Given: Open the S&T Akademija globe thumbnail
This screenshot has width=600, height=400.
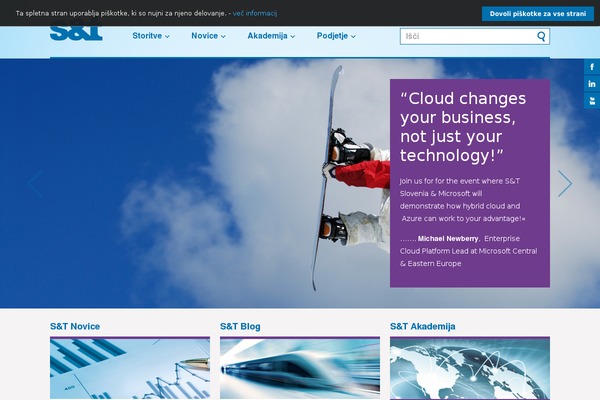Looking at the screenshot, I should (470, 368).
